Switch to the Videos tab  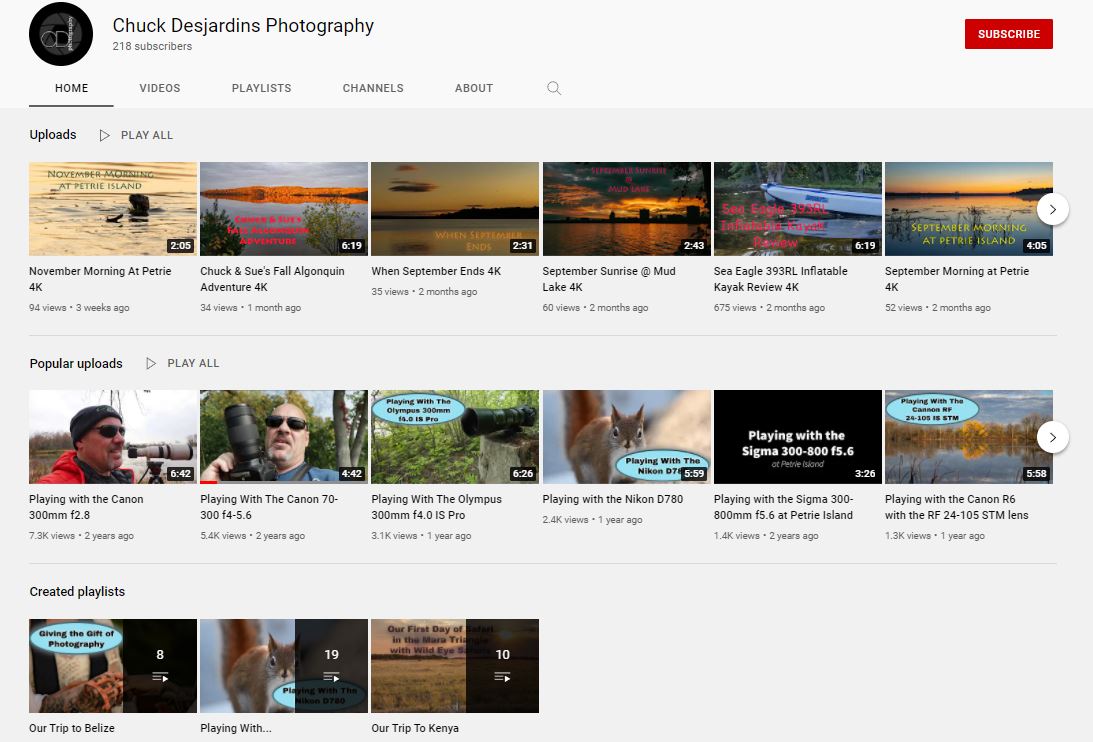click(160, 88)
